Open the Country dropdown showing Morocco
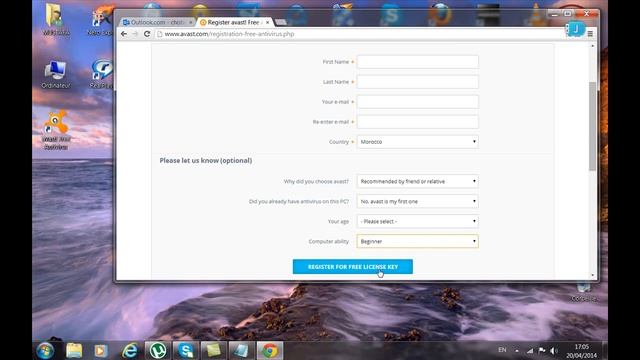 (x=418, y=142)
